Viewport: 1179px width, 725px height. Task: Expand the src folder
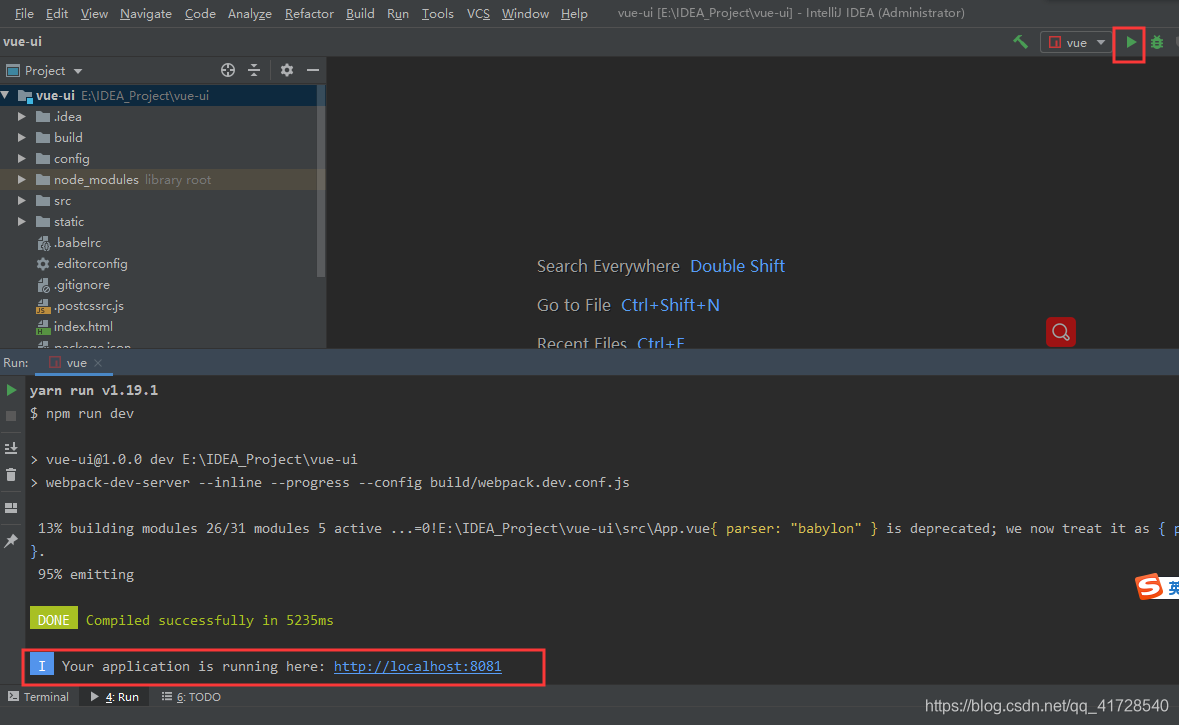(22, 201)
